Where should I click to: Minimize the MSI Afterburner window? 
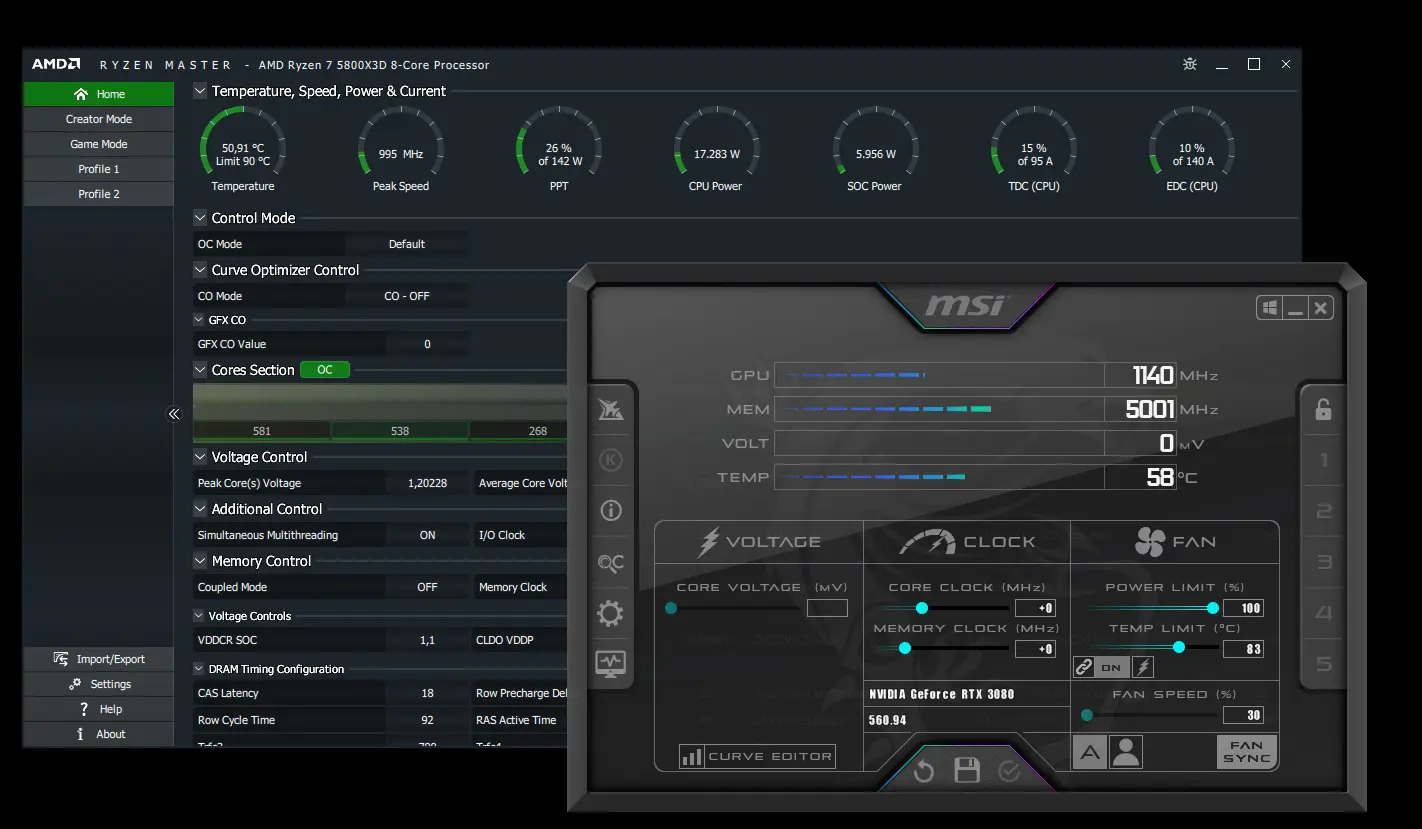1296,308
